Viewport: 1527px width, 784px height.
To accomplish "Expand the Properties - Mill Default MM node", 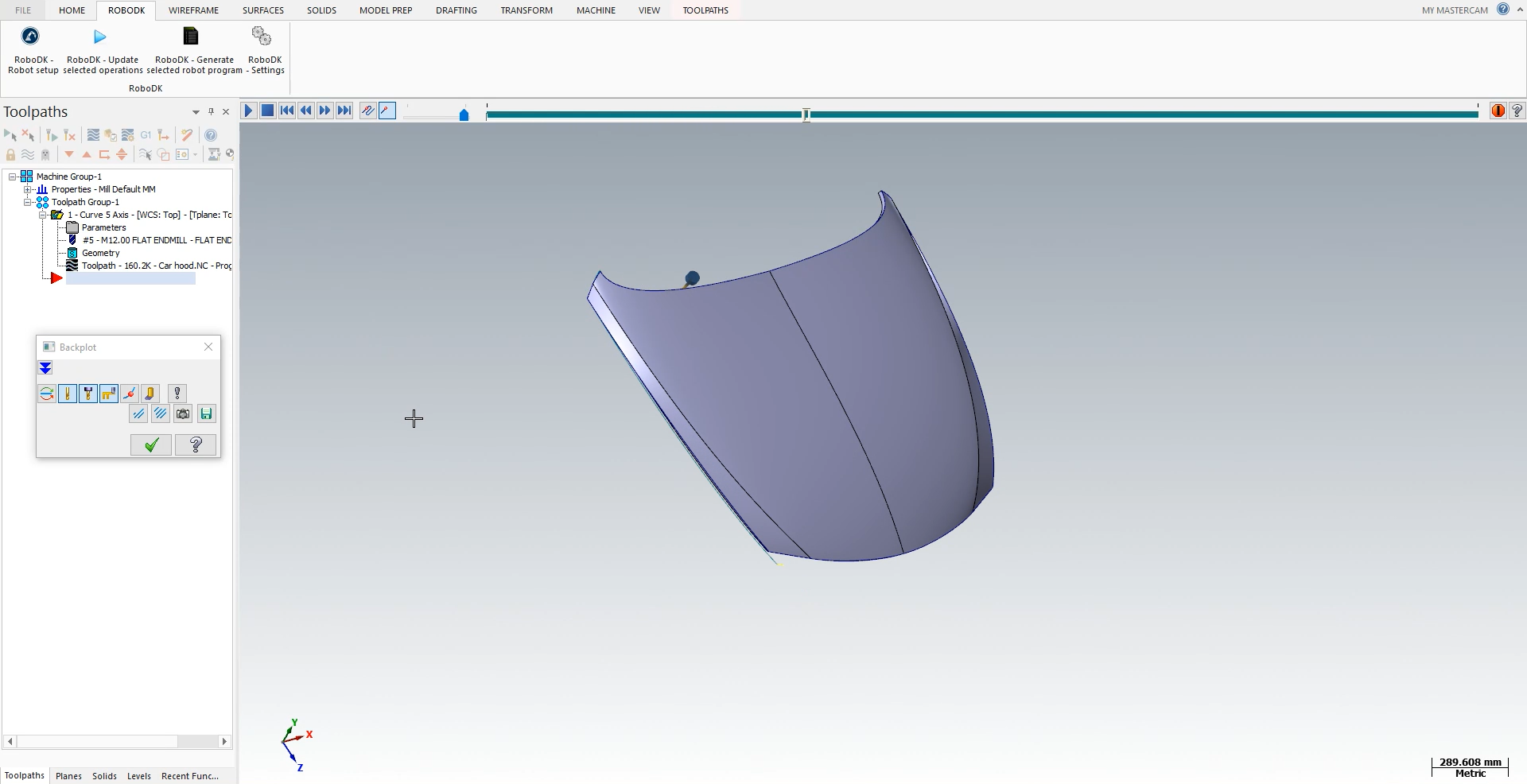I will pos(28,189).
